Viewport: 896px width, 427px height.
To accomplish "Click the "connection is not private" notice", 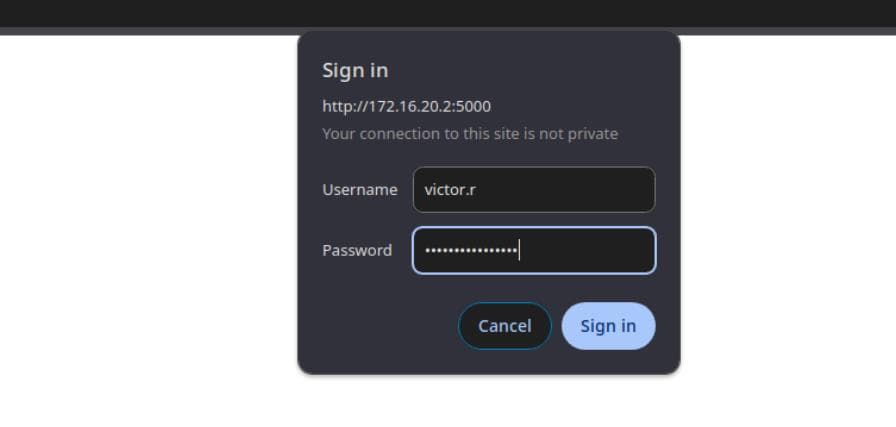I will (470, 134).
